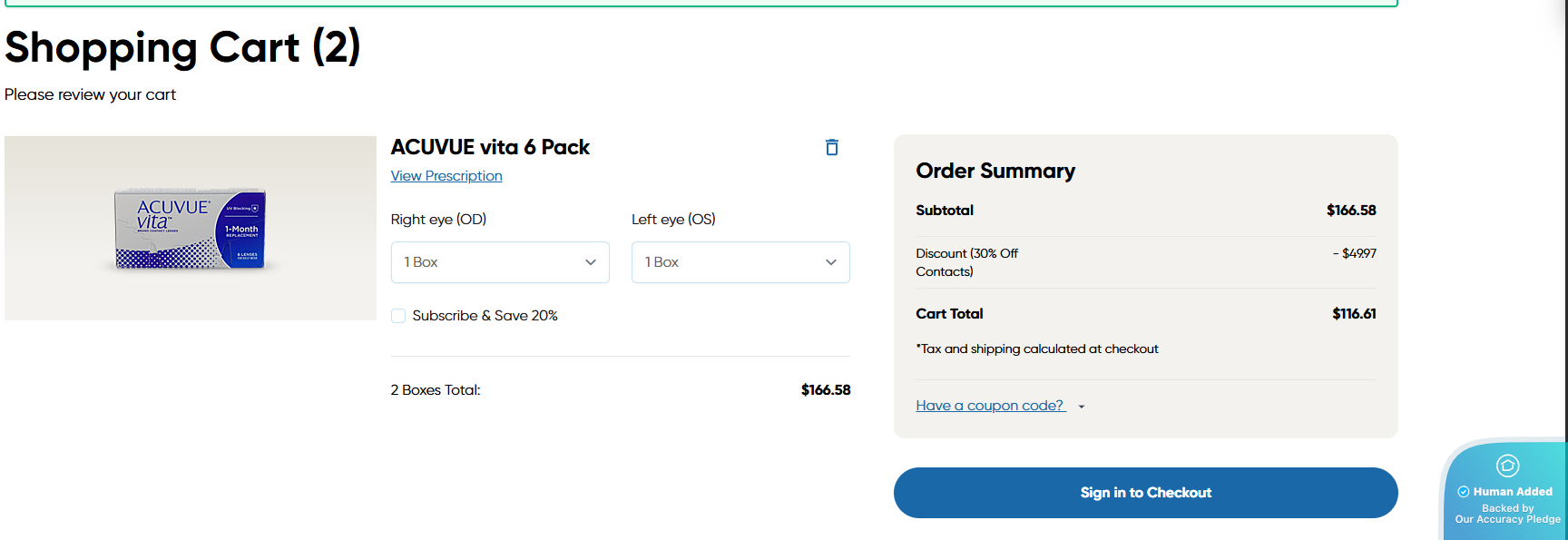Viewport: 1568px width, 540px height.
Task: Click the 2 Boxes Total price $166.58
Action: (825, 390)
